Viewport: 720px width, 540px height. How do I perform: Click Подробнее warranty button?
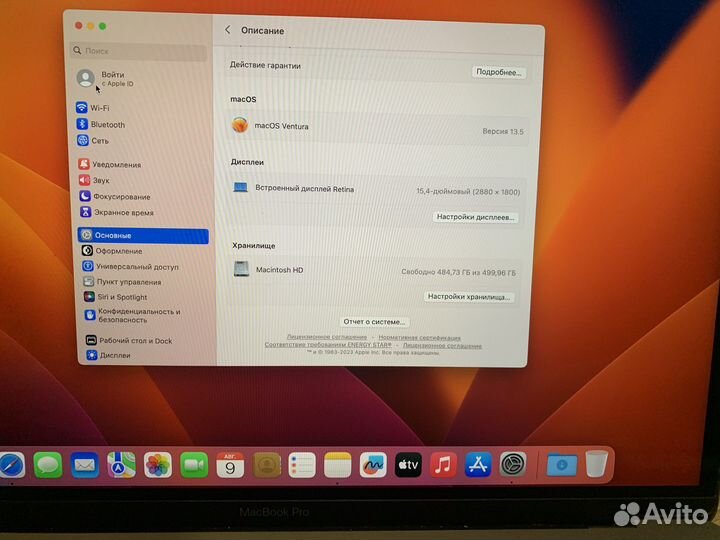click(498, 72)
